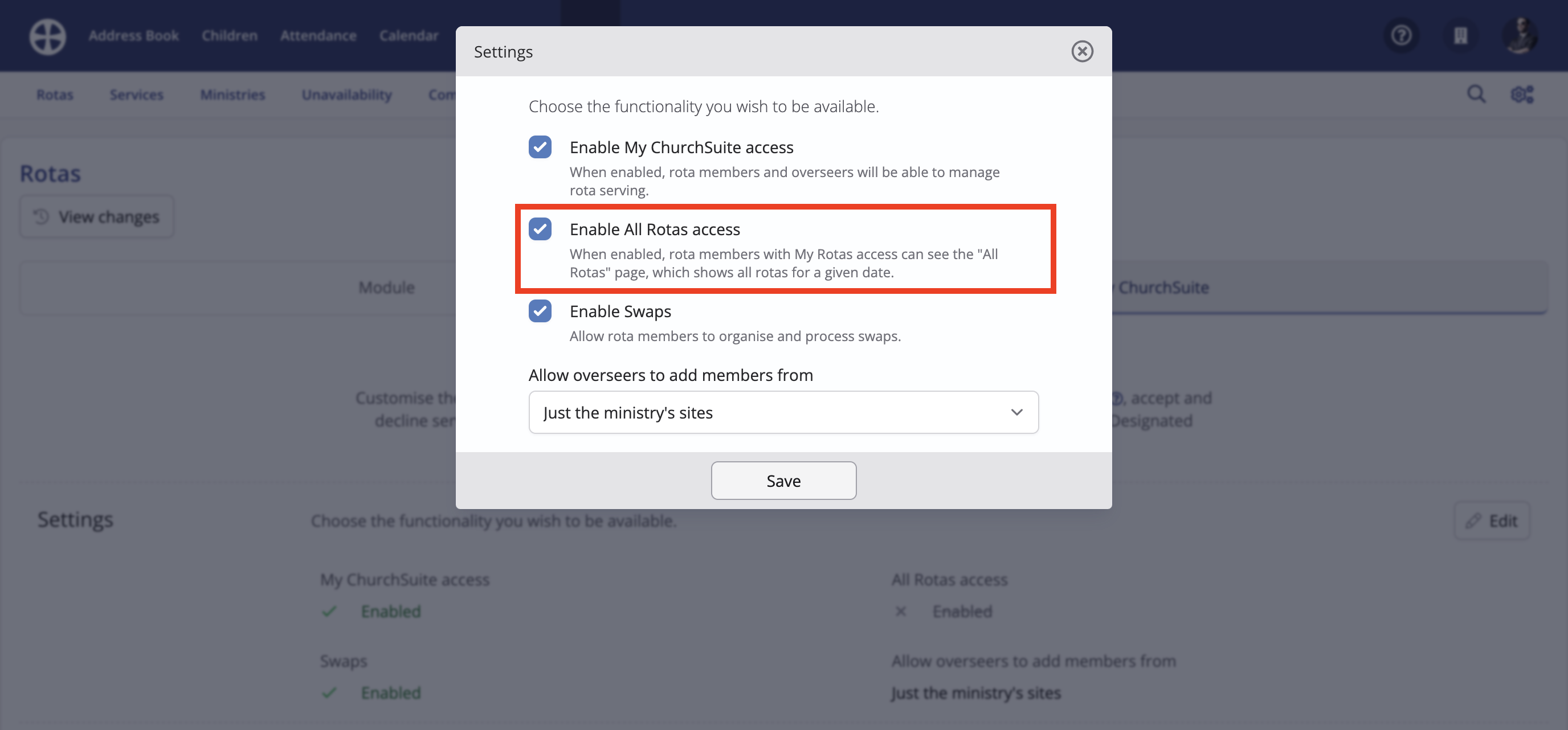Switch to the Calendar module
Screen dimensions: 1568x730
tap(409, 35)
